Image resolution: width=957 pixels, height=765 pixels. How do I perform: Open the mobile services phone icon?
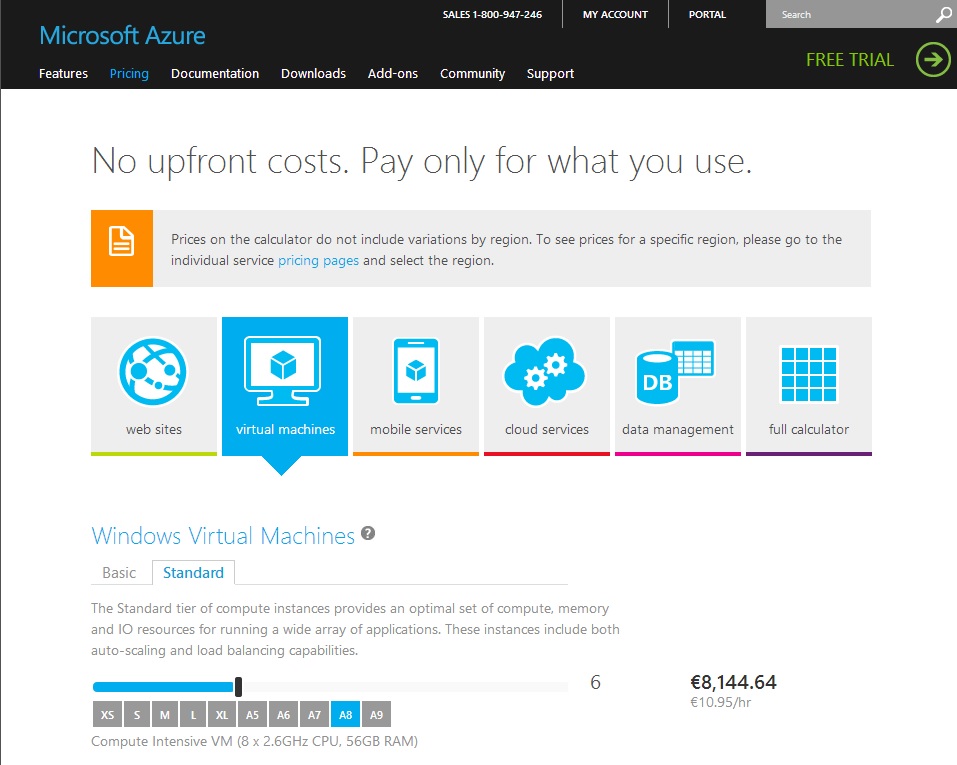416,371
